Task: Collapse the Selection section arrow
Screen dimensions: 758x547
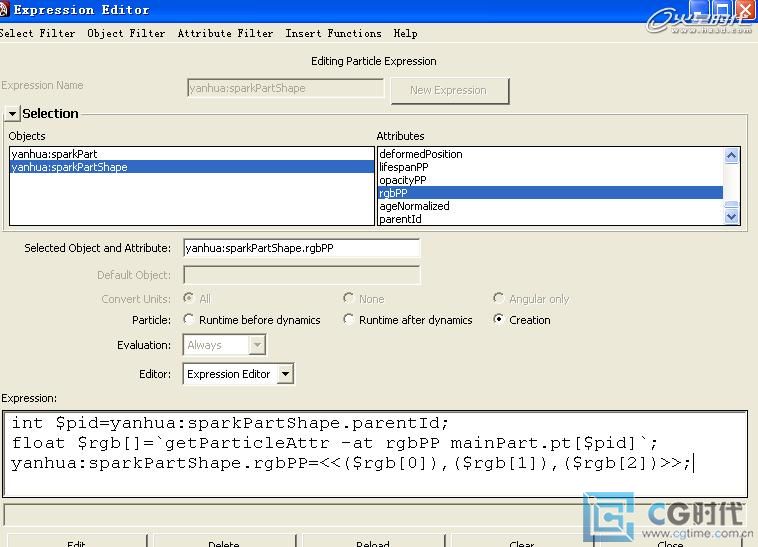Action: point(12,114)
